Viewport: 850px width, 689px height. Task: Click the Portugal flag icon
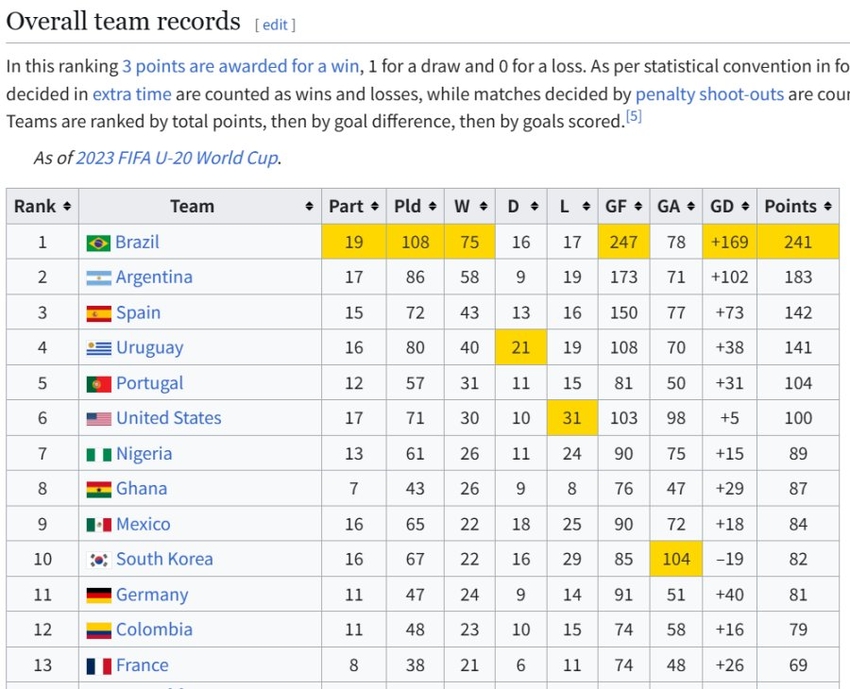(98, 384)
